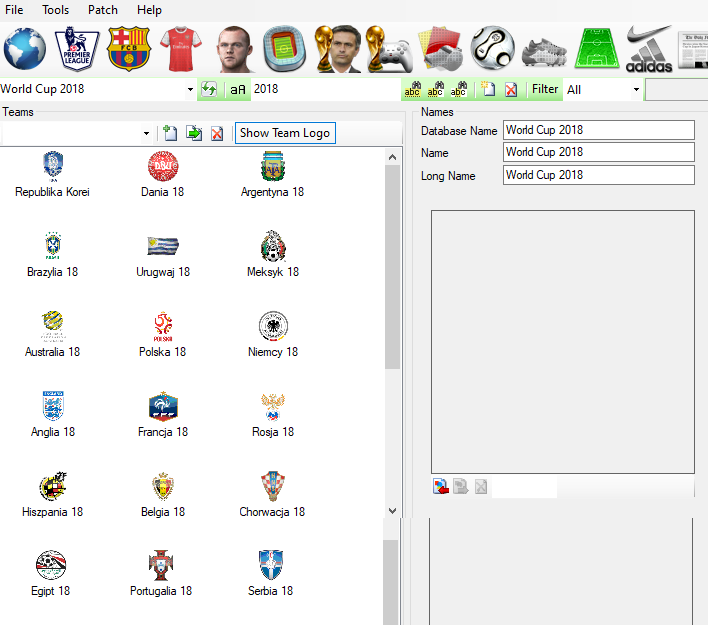This screenshot has height=625, width=708.
Task: Click the teams list scroll down arrow
Action: [x=392, y=511]
